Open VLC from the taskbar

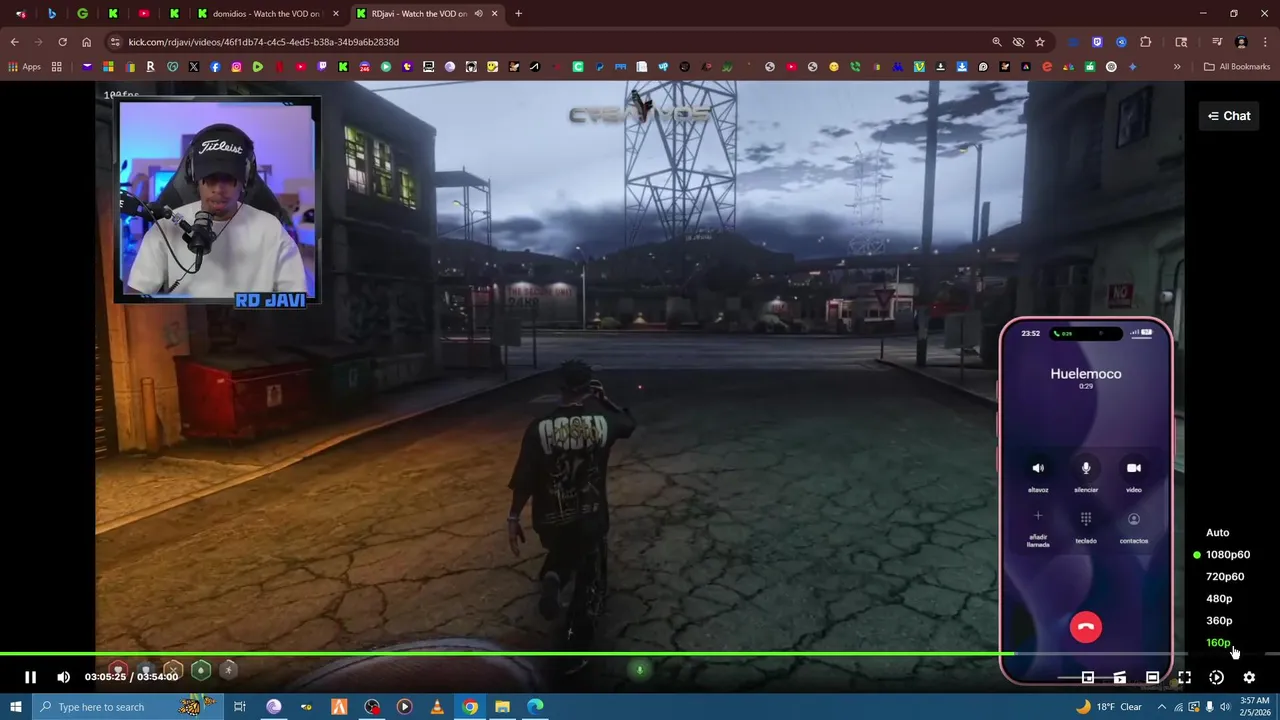437,707
